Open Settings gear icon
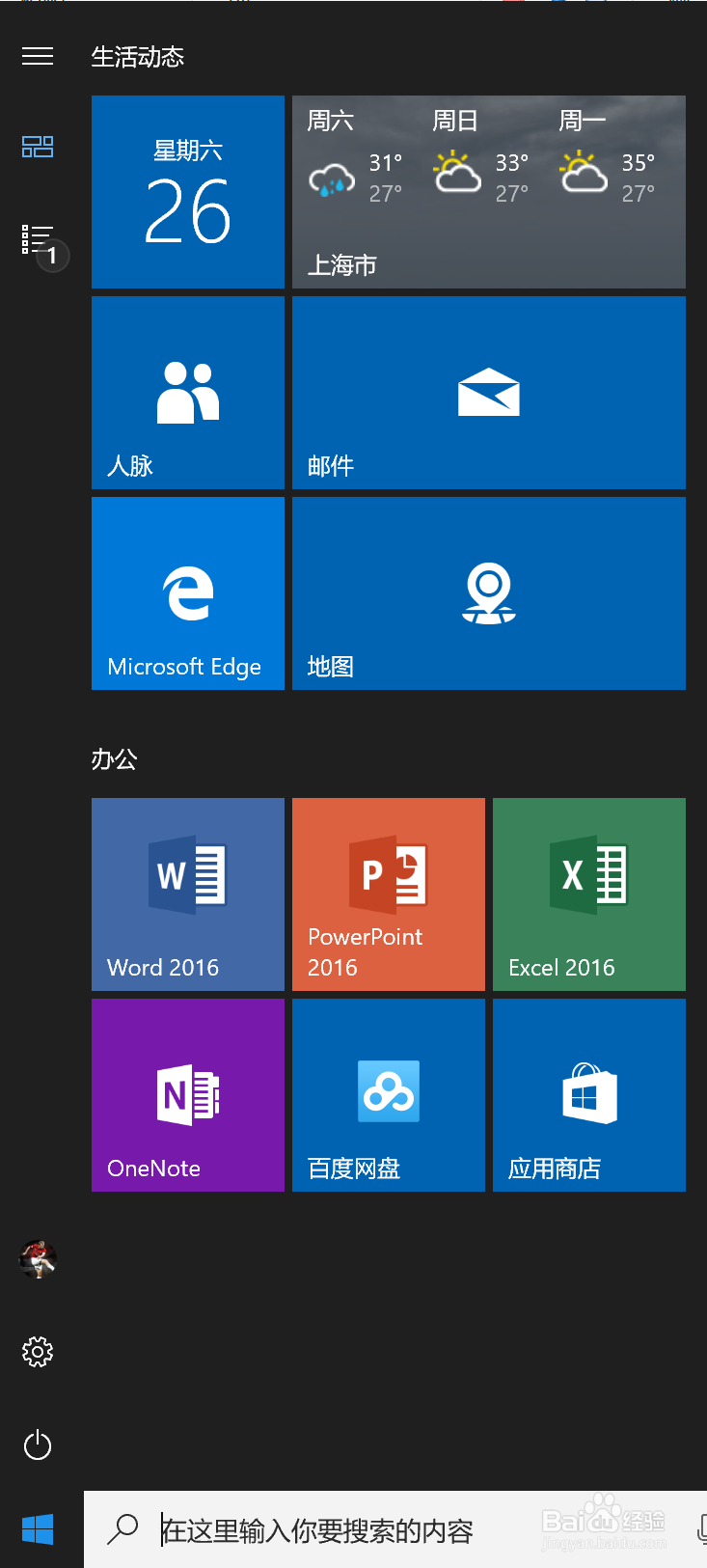Screen dimensions: 707x1568 click(x=38, y=1352)
